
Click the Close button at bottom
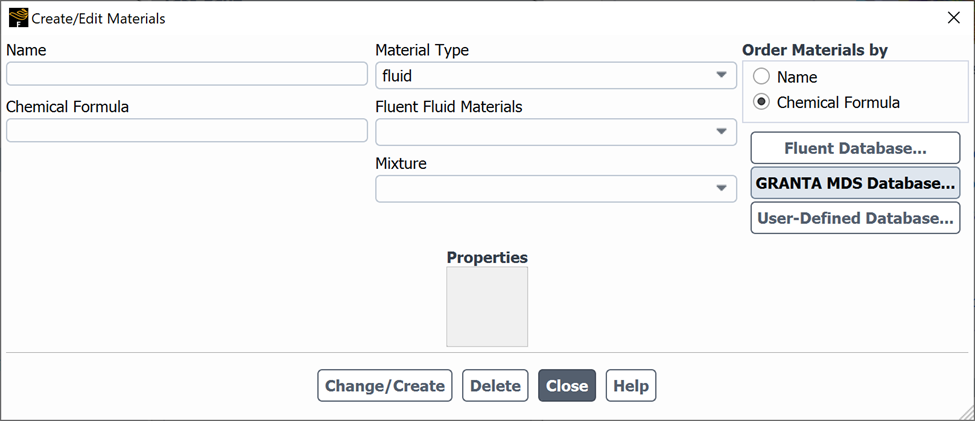tap(567, 386)
